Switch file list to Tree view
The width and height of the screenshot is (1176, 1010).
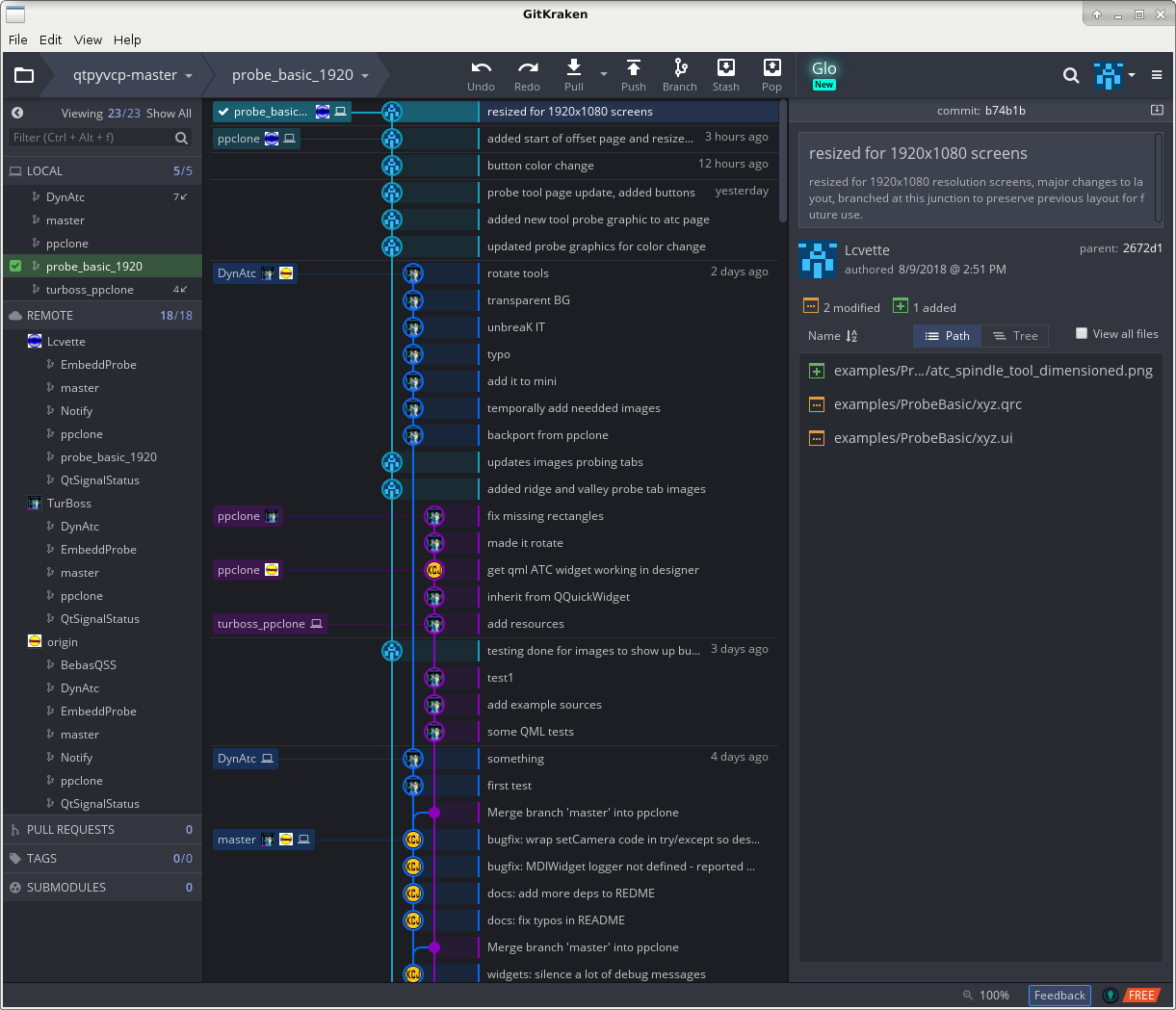[x=1015, y=336]
